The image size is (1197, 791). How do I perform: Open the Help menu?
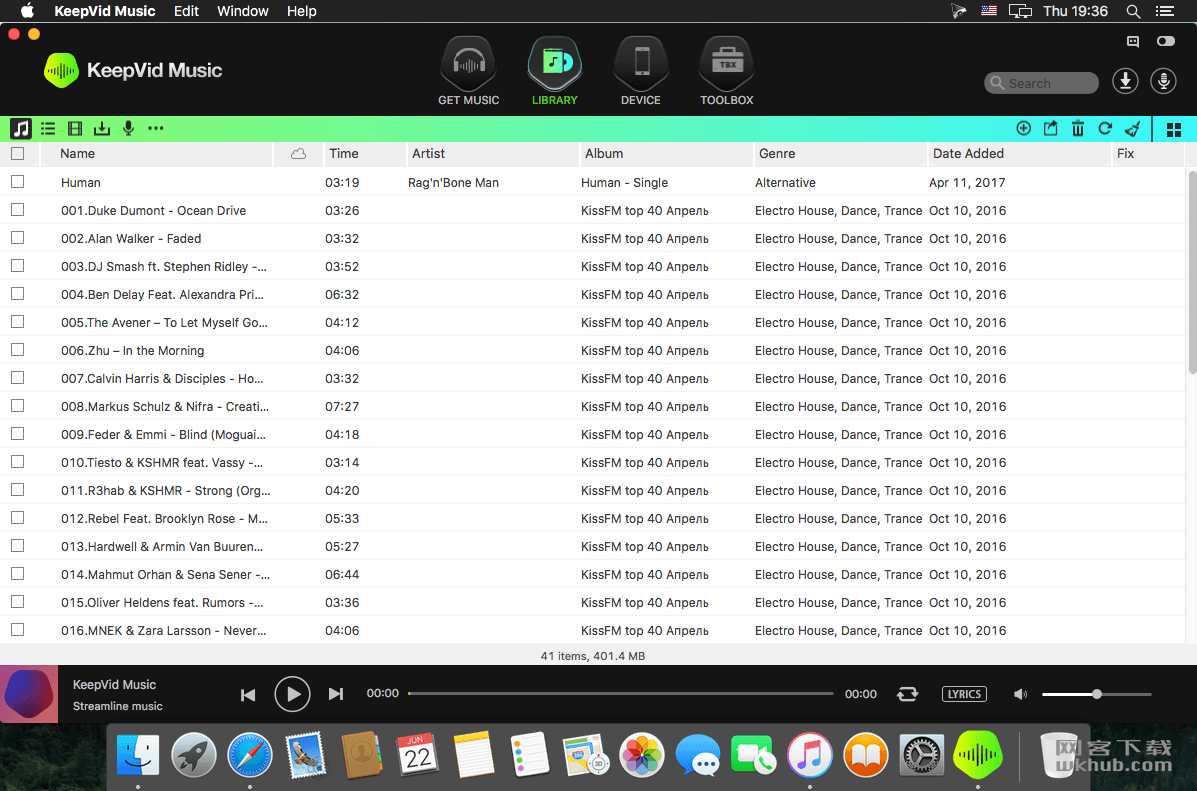(302, 11)
